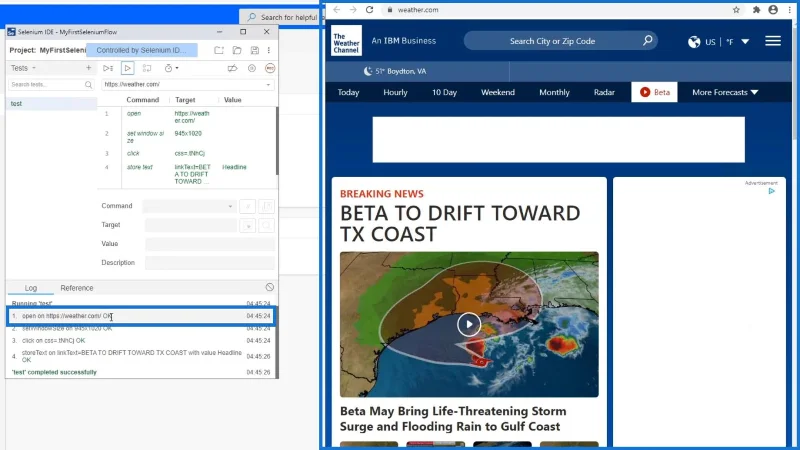The height and width of the screenshot is (450, 800).
Task: Open weather.com hamburger menu
Action: [x=773, y=41]
